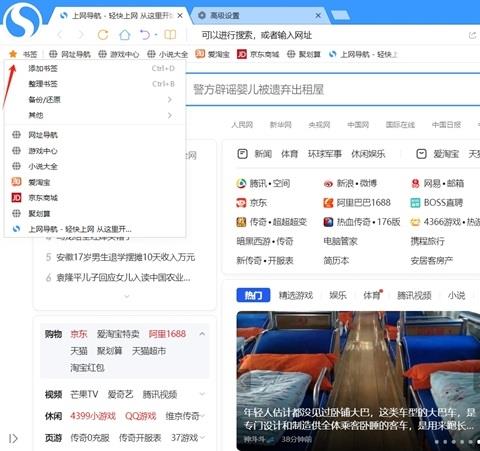
Task: Click the page search box
Action: [x=333, y=89]
